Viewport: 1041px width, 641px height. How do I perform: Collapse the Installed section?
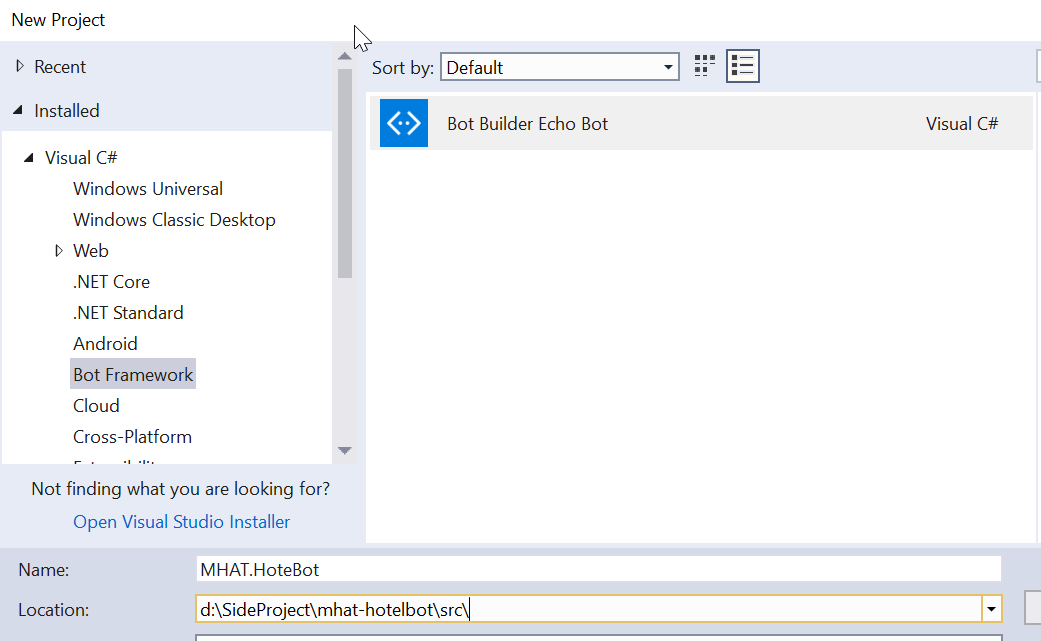coord(19,110)
